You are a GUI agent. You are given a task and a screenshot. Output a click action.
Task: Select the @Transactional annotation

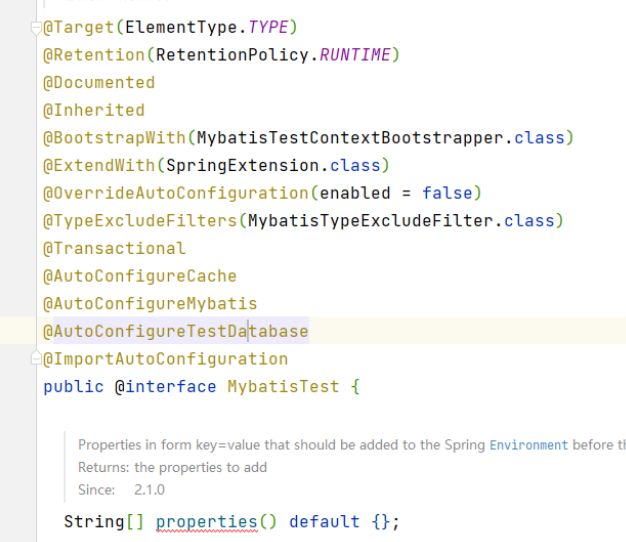pos(114,248)
